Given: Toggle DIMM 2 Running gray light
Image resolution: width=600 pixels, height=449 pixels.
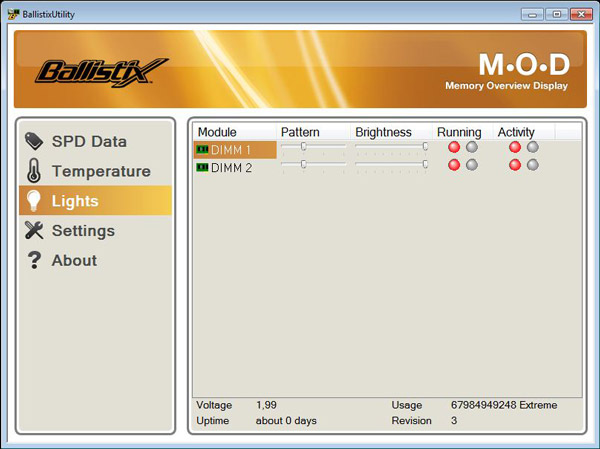Looking at the screenshot, I should tap(472, 165).
